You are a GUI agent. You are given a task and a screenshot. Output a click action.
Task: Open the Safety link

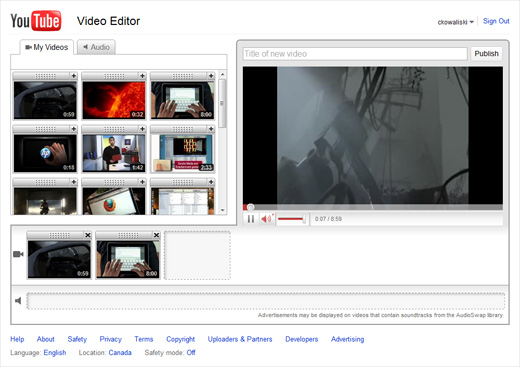tap(77, 339)
